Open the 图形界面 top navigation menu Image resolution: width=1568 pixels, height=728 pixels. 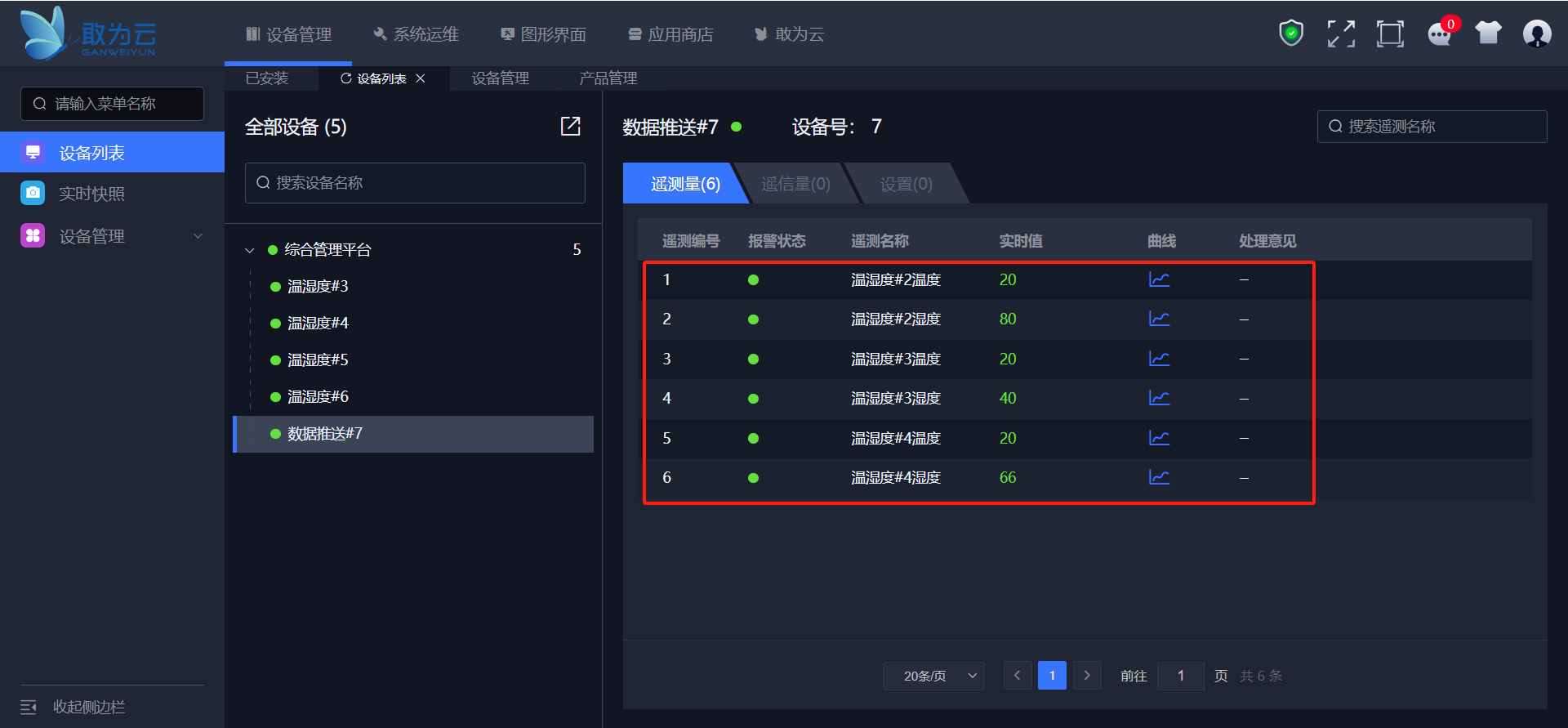[x=543, y=34]
